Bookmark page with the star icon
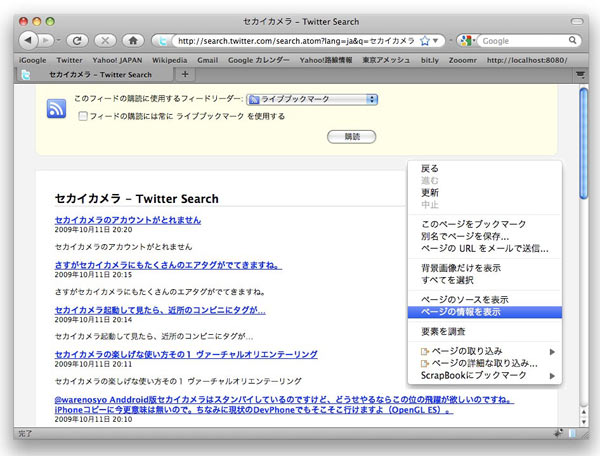The width and height of the screenshot is (600, 456). tap(424, 41)
